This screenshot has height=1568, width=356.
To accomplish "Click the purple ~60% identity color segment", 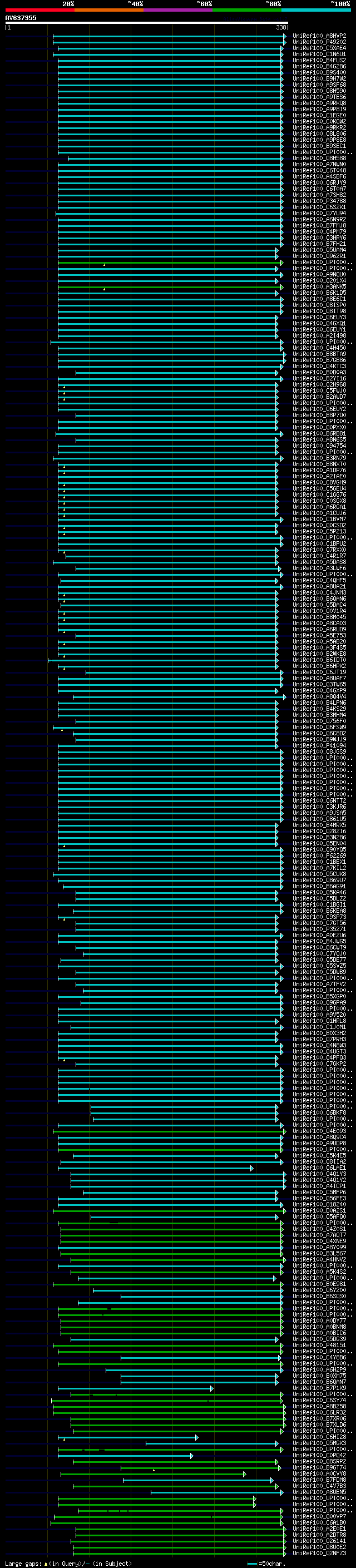I will (x=177, y=10).
